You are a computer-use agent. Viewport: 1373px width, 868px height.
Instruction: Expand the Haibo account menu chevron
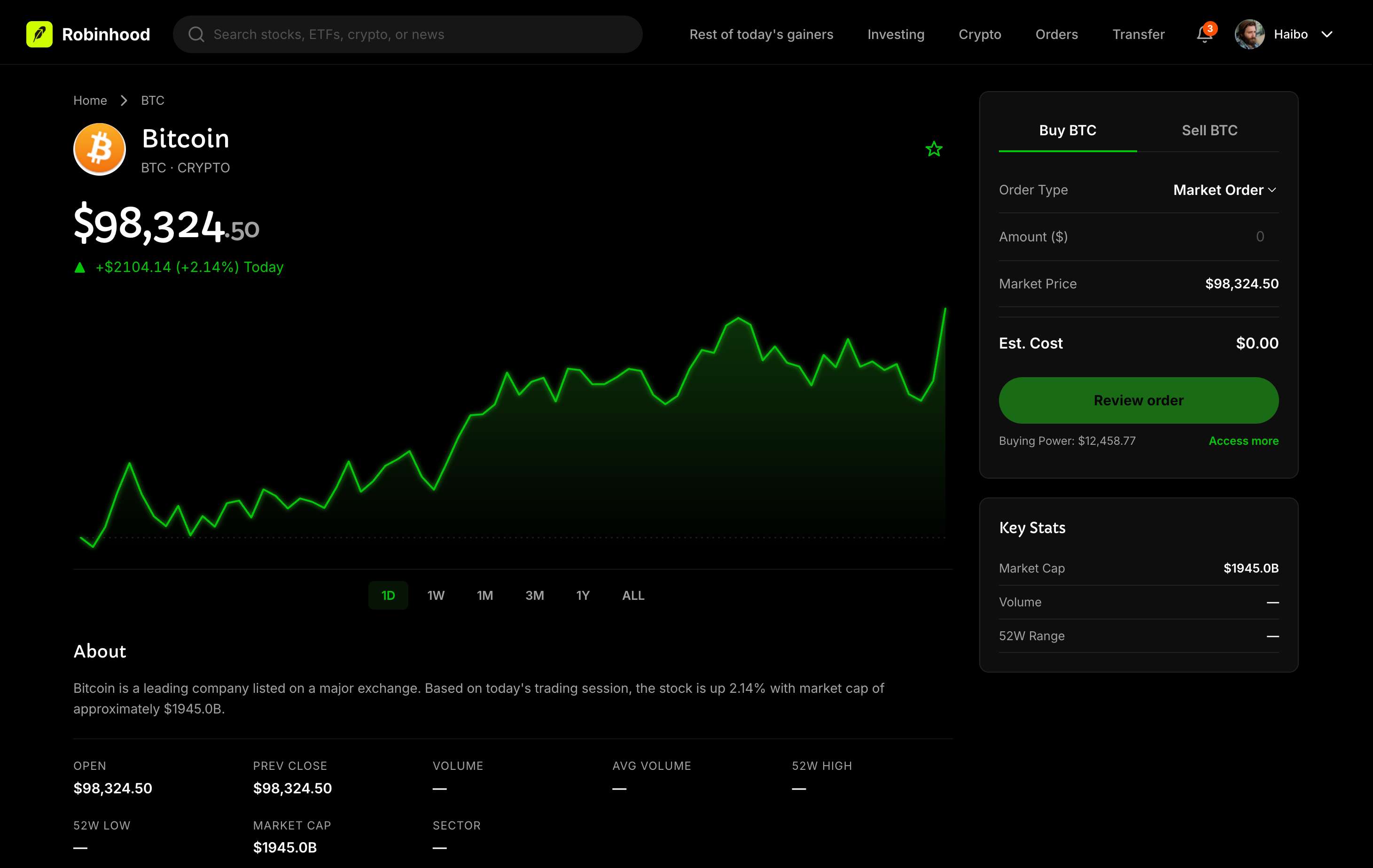pyautogui.click(x=1327, y=34)
